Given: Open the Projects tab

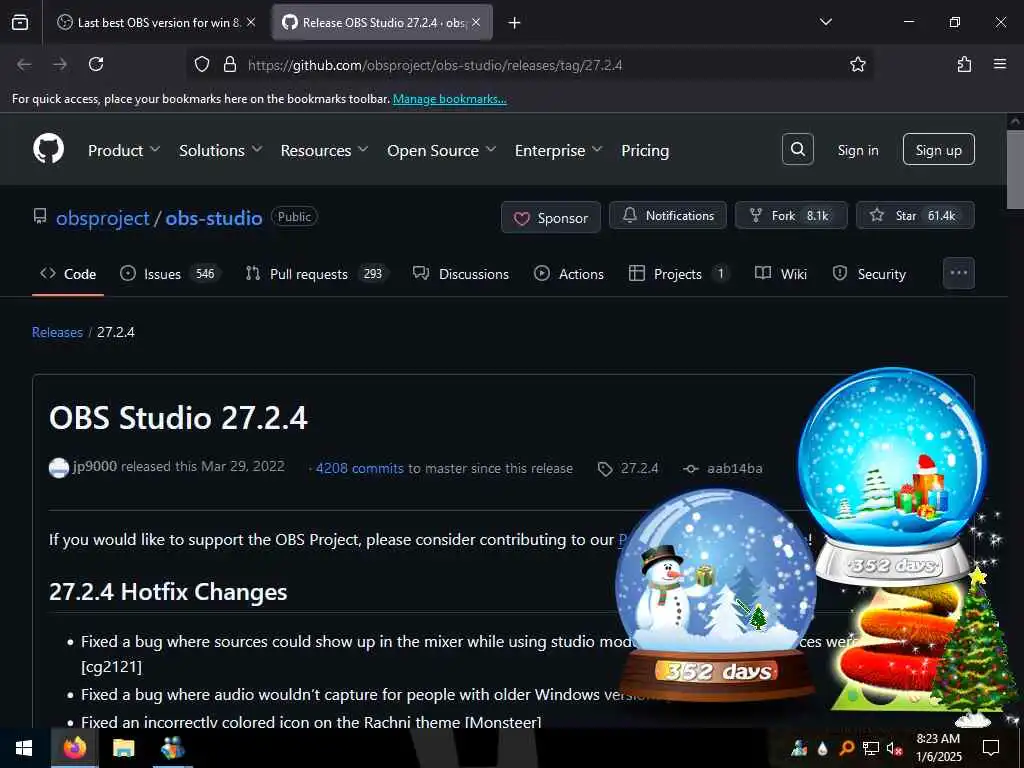Looking at the screenshot, I should coord(679,274).
